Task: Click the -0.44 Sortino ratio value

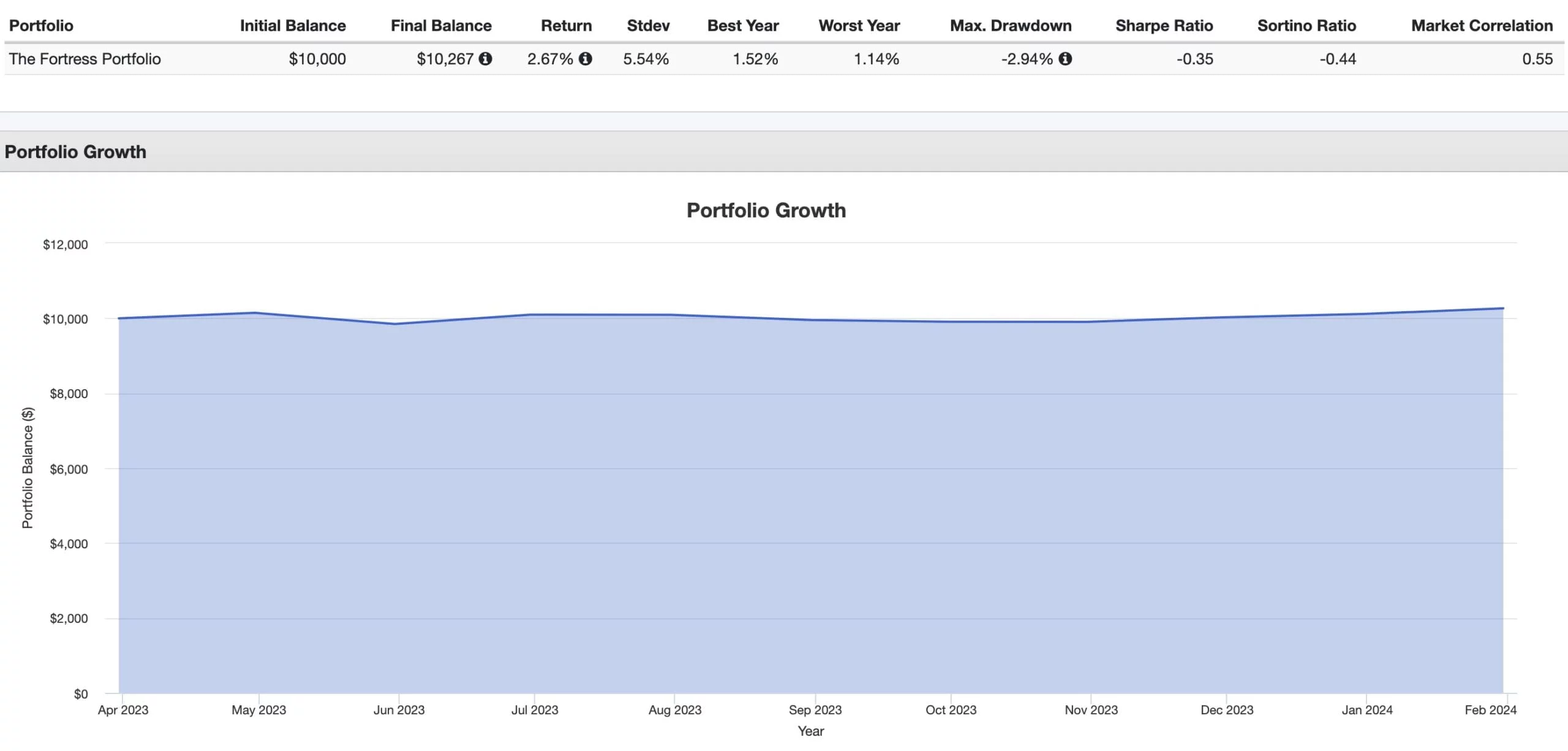Action: tap(1338, 59)
